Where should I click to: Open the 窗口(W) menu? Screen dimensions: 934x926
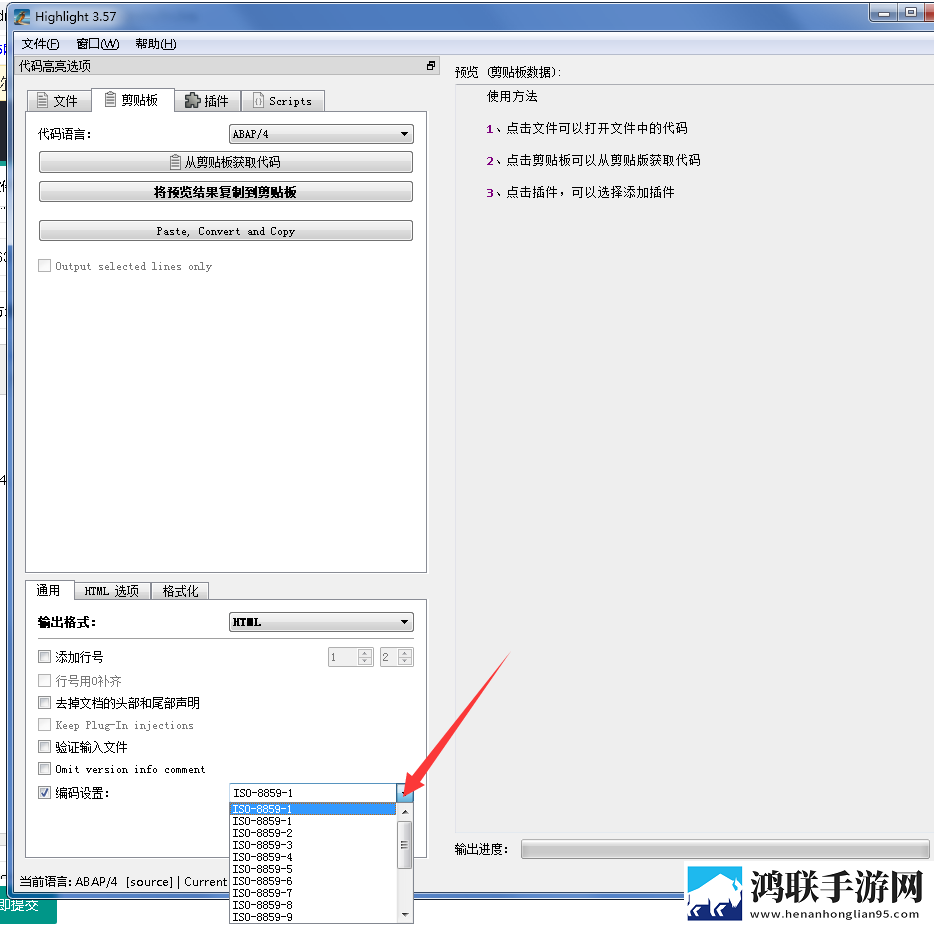98,44
